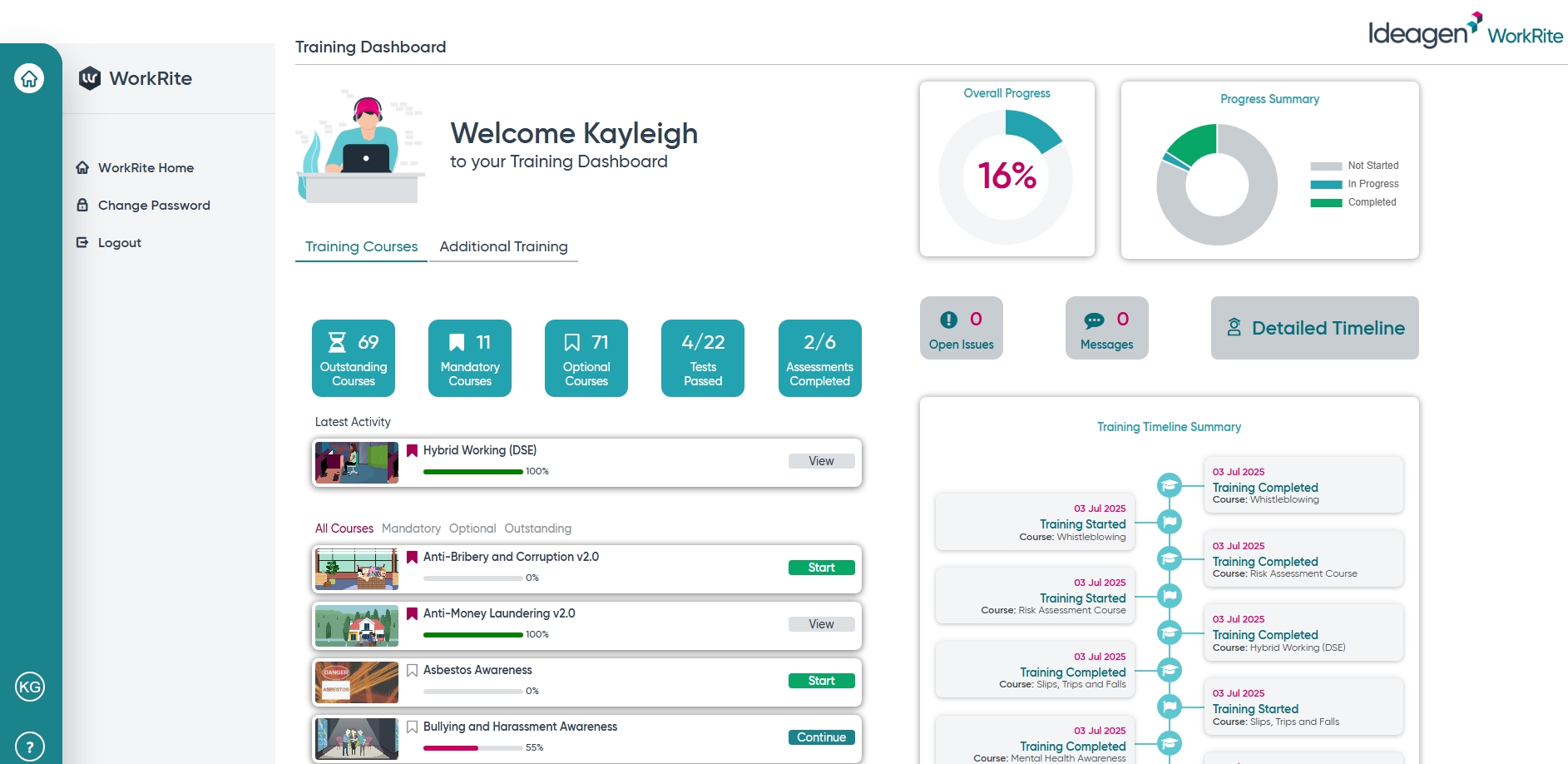1568x764 pixels.
Task: Open the Detailed Timeline
Action: coord(1314,328)
